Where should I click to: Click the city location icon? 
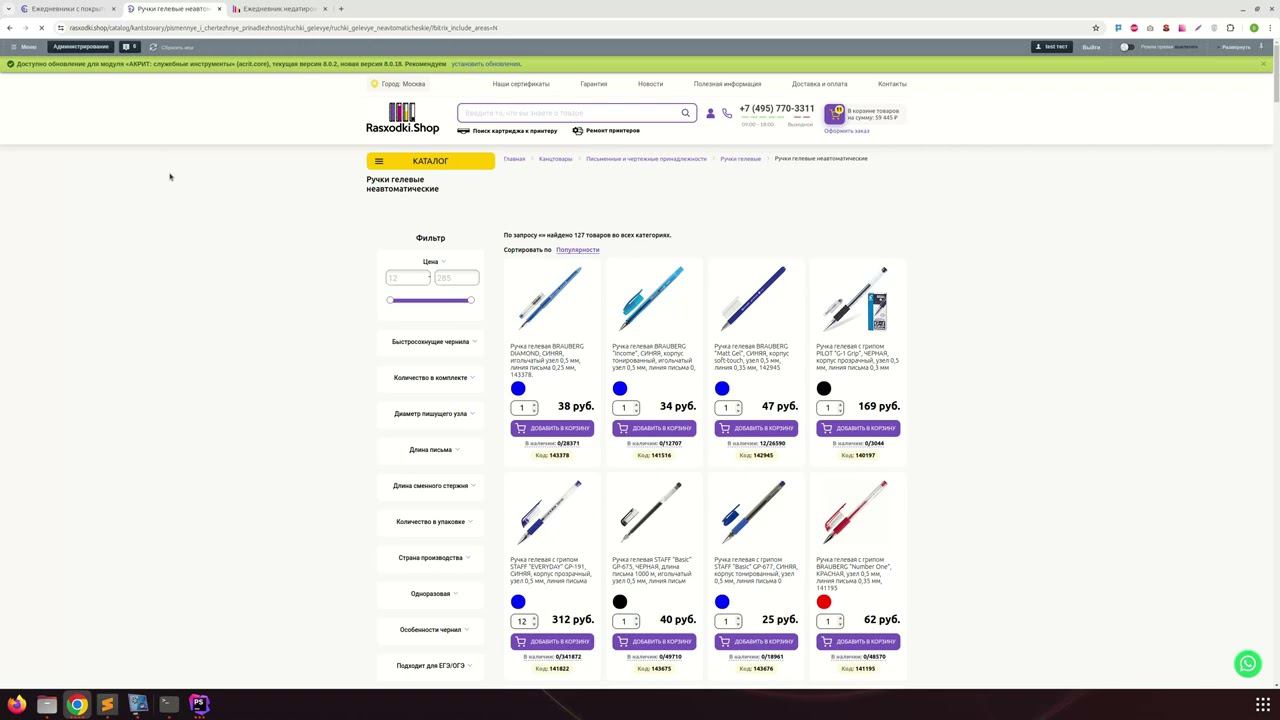(374, 84)
